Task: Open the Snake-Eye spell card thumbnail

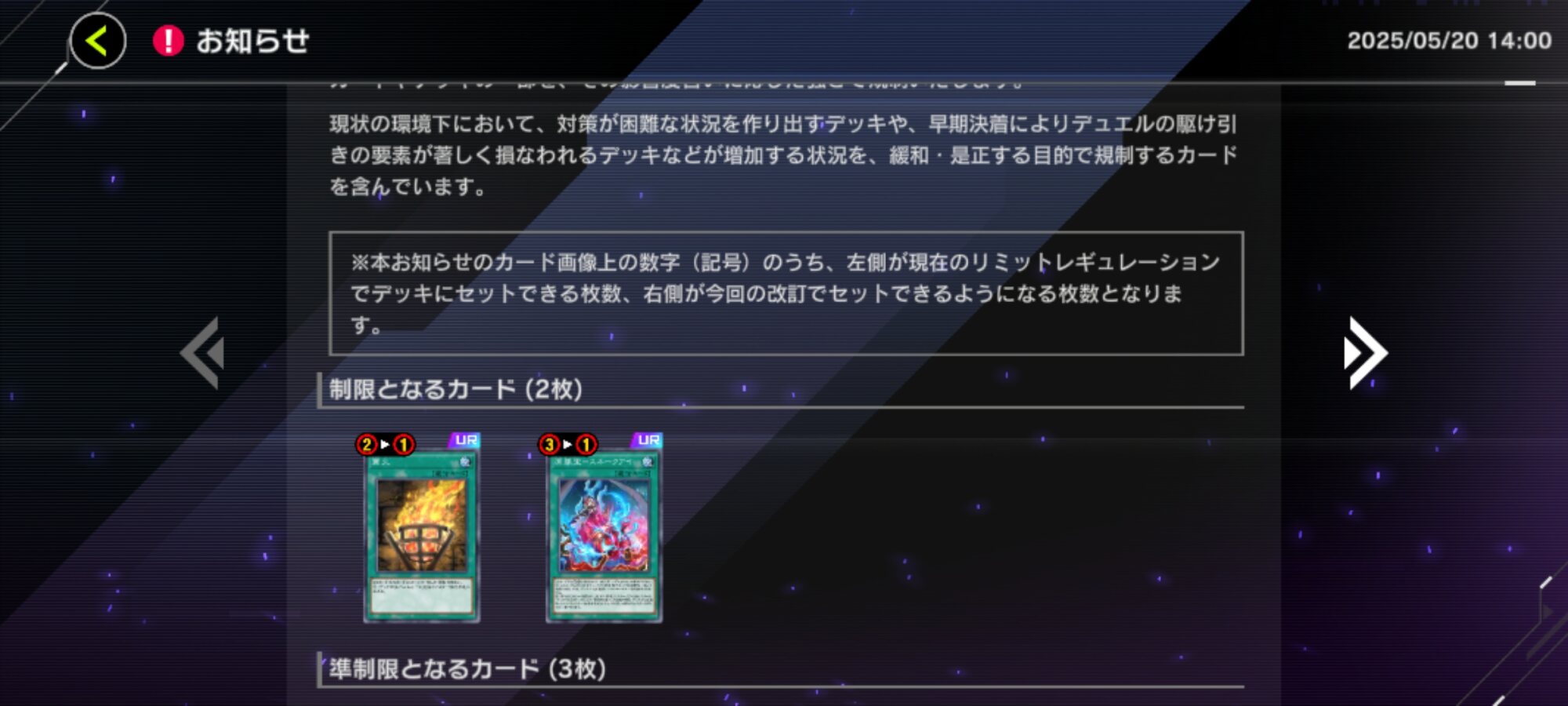Action: pos(604,537)
